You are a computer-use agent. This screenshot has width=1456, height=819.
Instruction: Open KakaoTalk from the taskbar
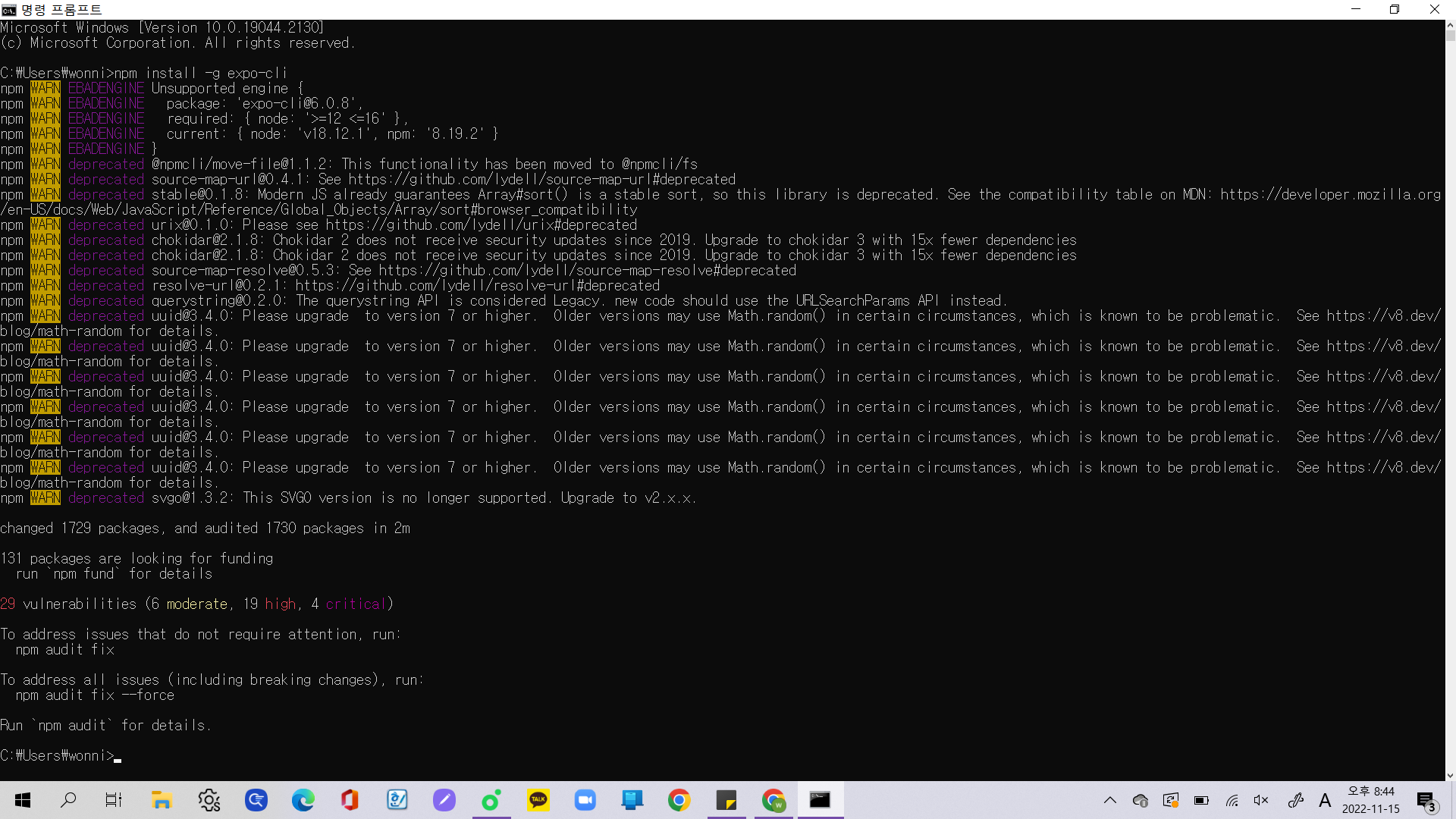pos(538,800)
